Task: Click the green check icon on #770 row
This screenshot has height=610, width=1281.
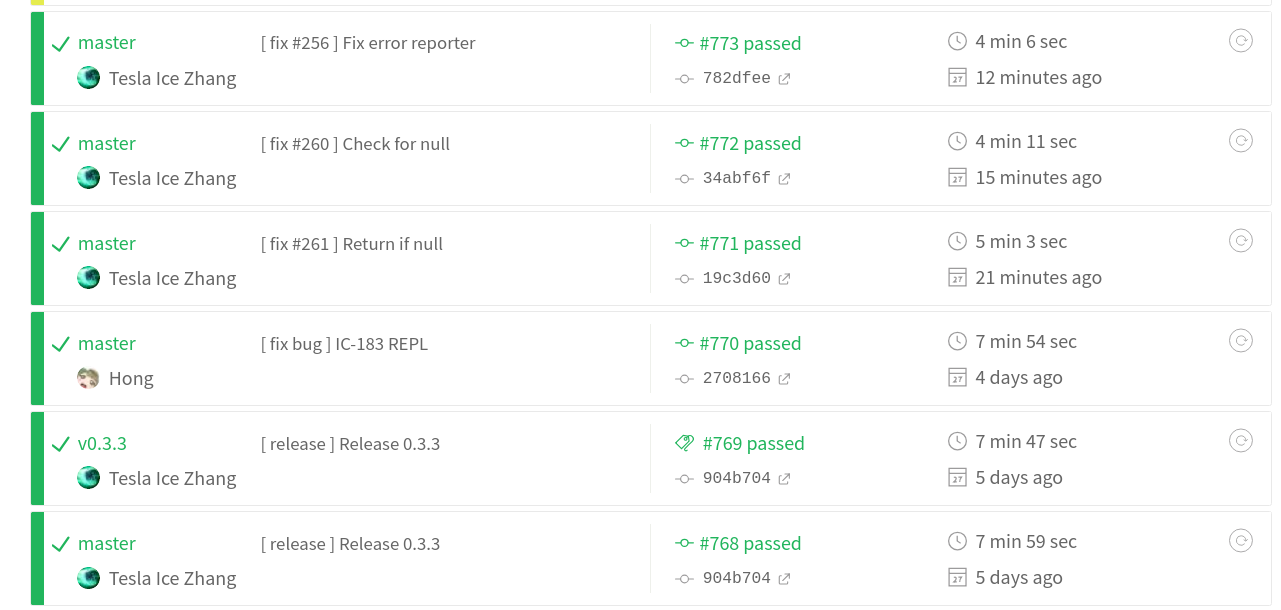Action: (60, 343)
